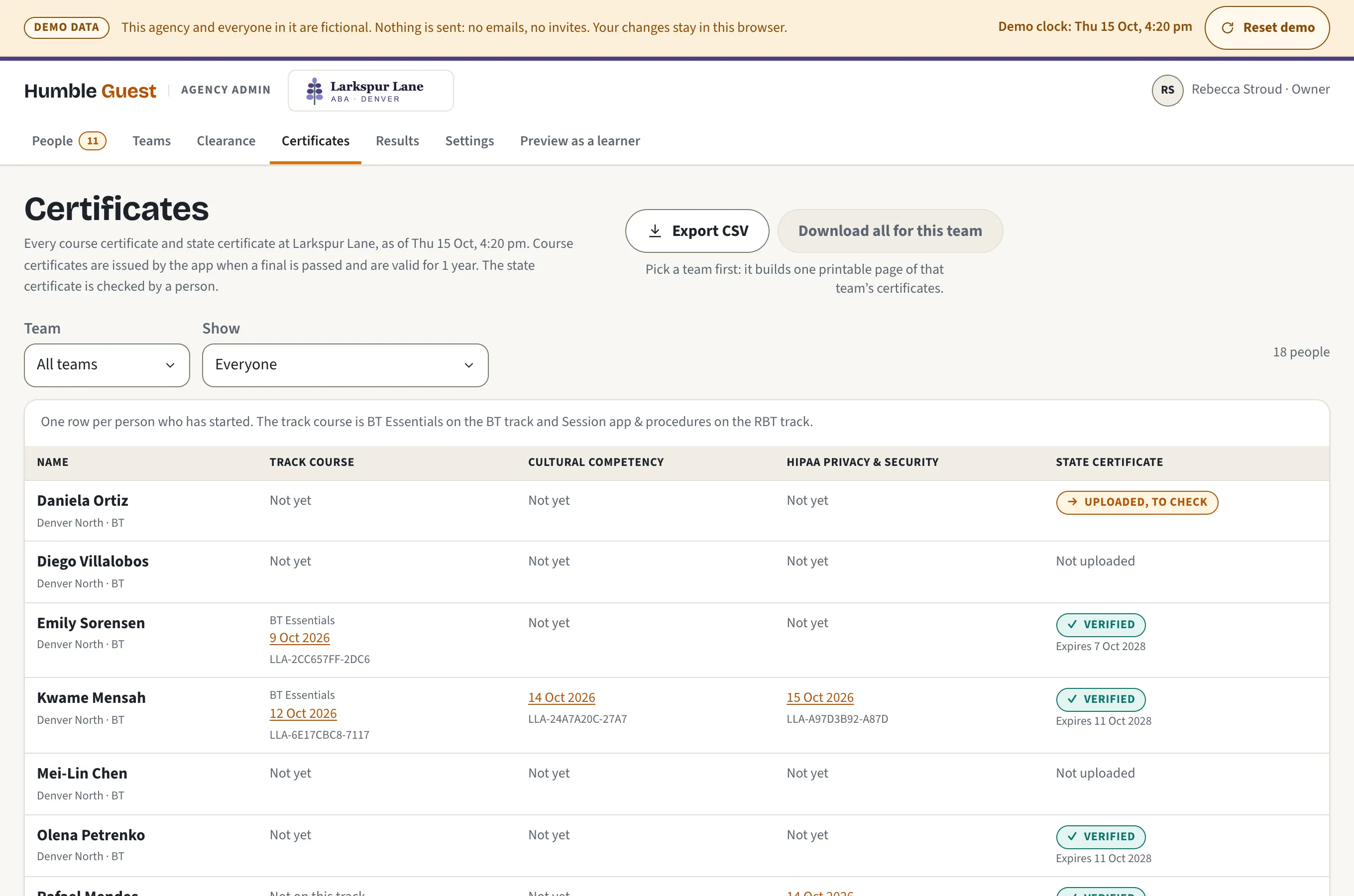Image resolution: width=1354 pixels, height=896 pixels.
Task: Click the Export CSV button
Action: pos(697,231)
